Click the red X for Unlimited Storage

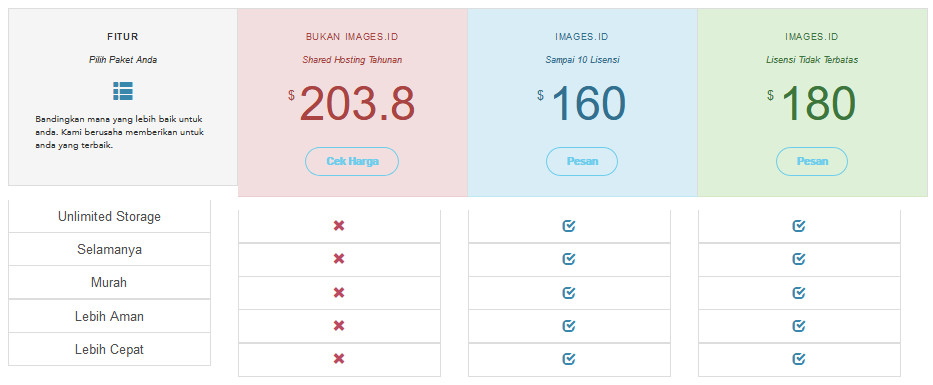(339, 226)
